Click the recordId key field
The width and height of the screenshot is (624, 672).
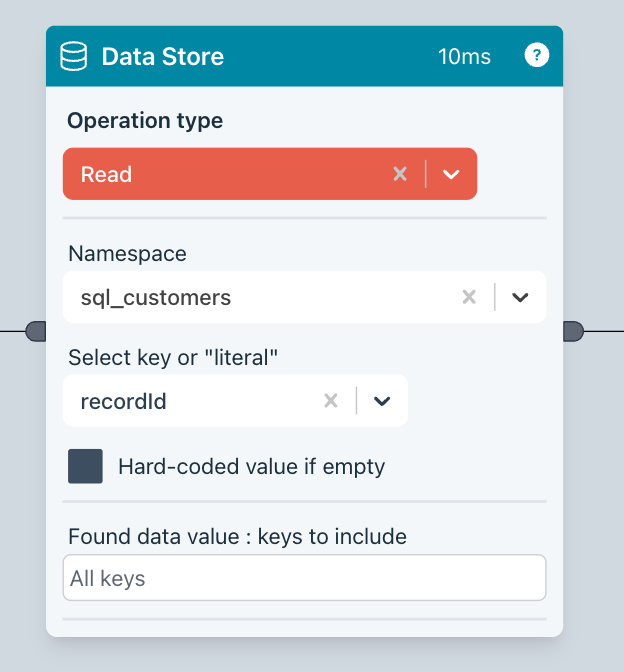[x=190, y=401]
